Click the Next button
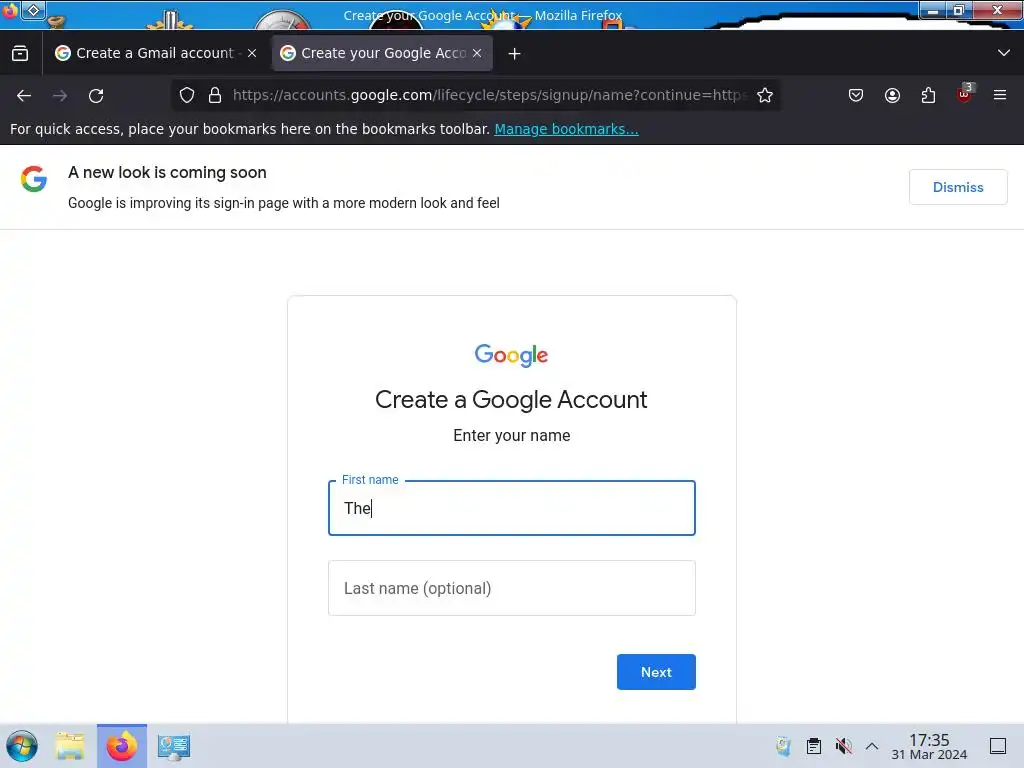 (656, 672)
